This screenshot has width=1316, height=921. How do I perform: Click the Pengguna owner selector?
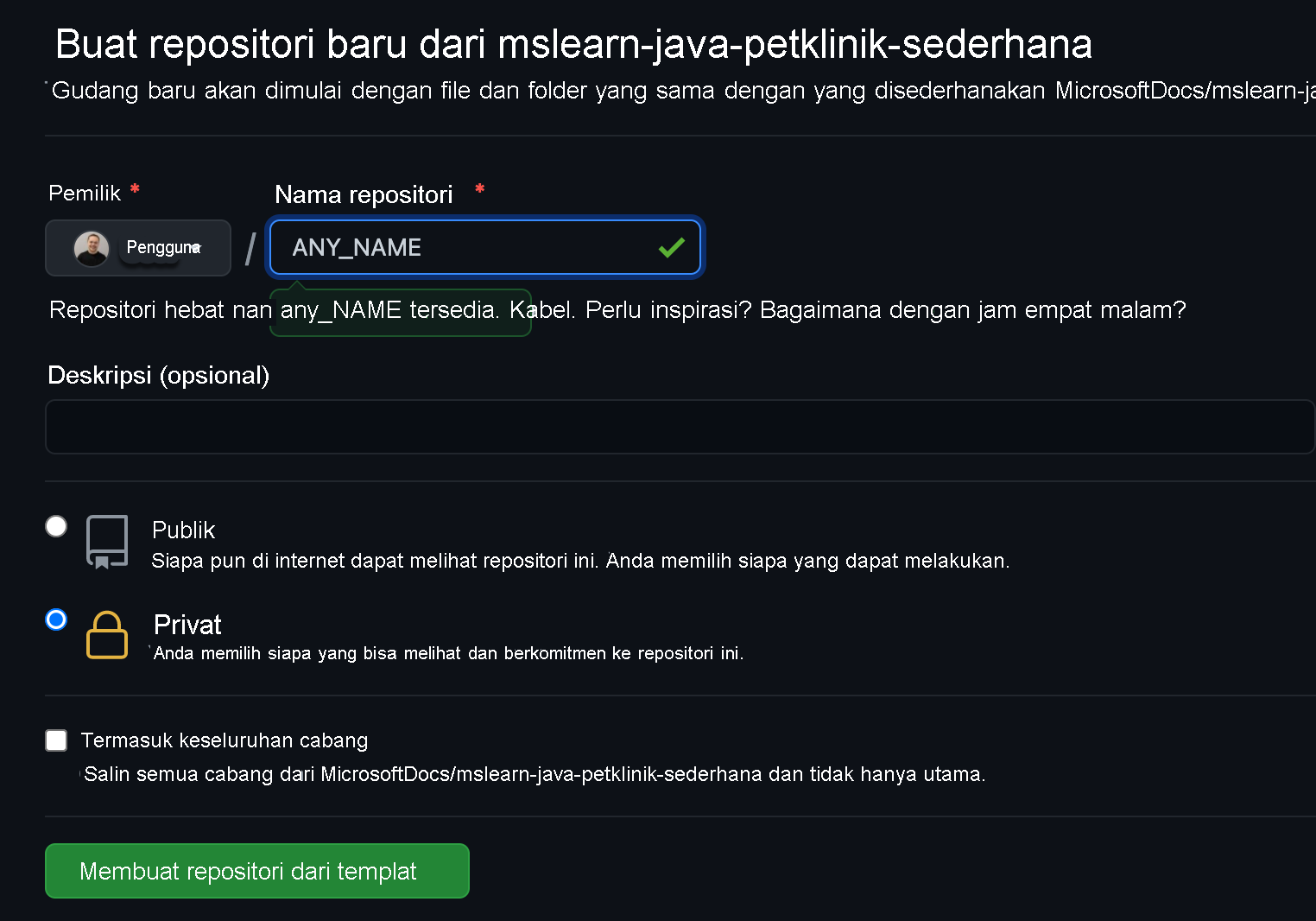(x=138, y=248)
